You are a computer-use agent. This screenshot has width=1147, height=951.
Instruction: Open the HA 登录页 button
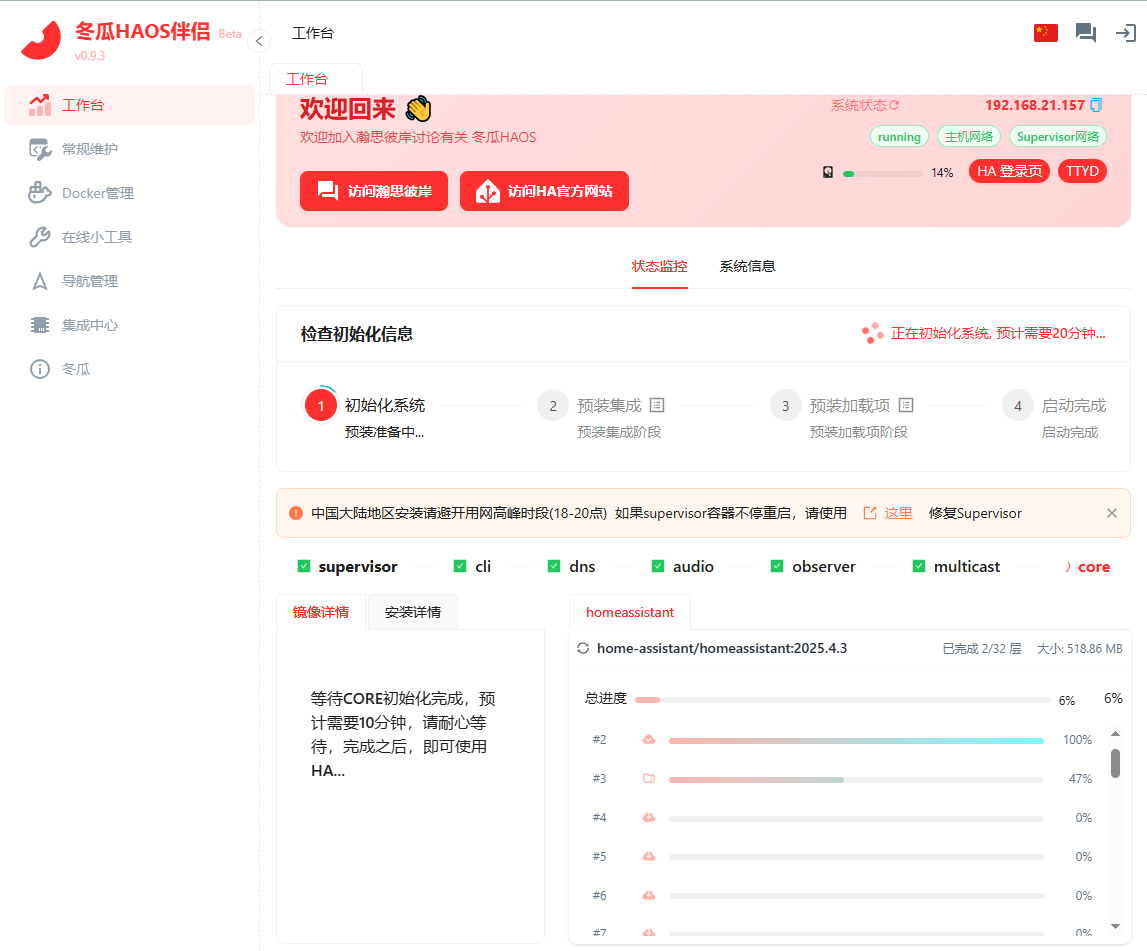[x=1009, y=171]
